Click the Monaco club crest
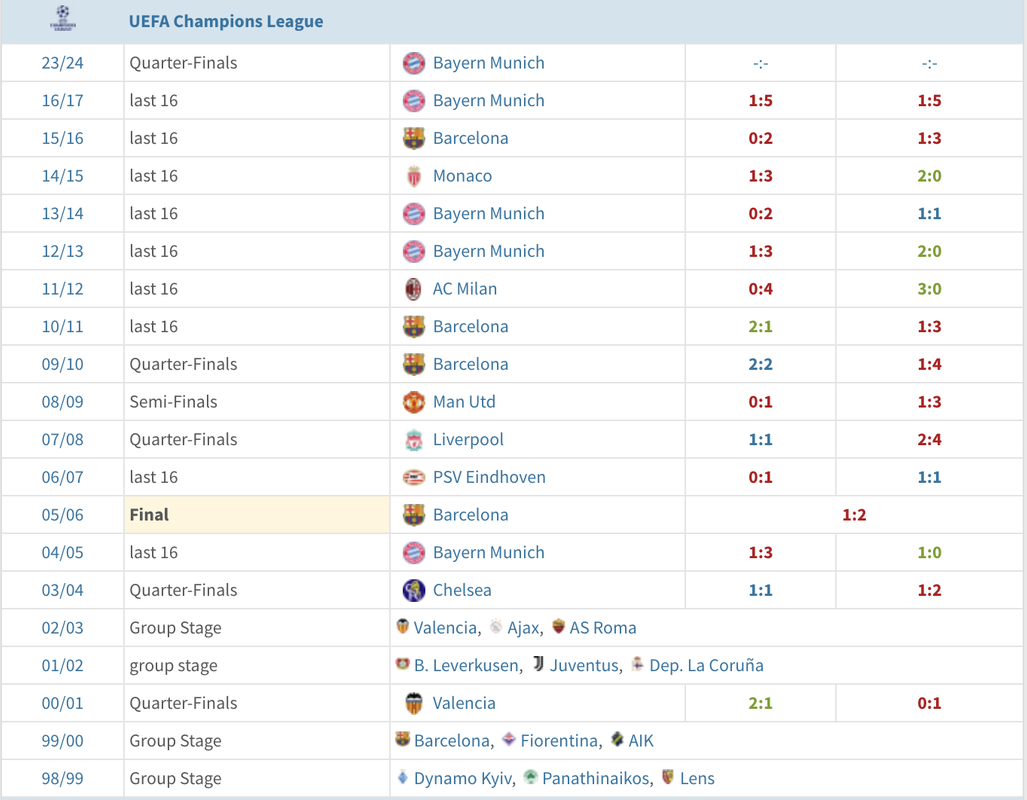Screen dimensions: 1027x800 coord(413,176)
